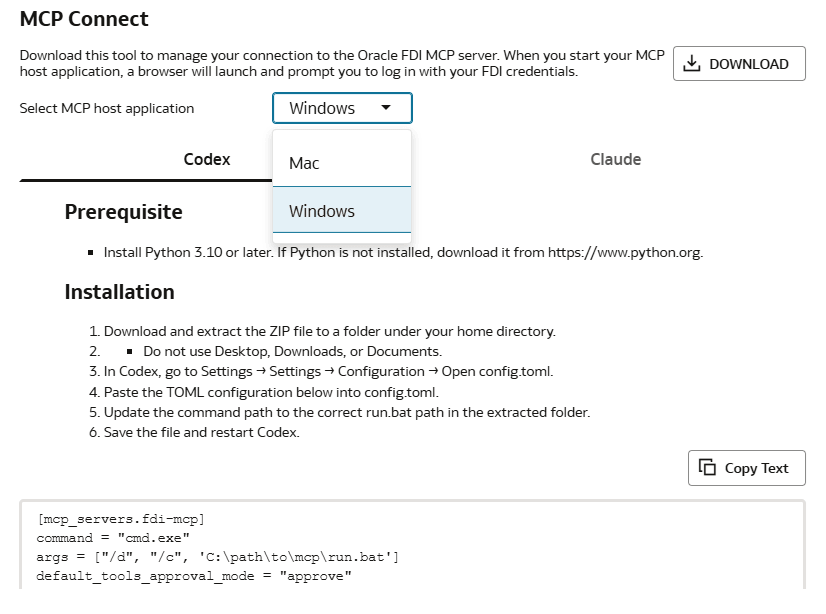Click step 'In Codex, go to Settings'
The width and height of the screenshot is (826, 614).
328,372
